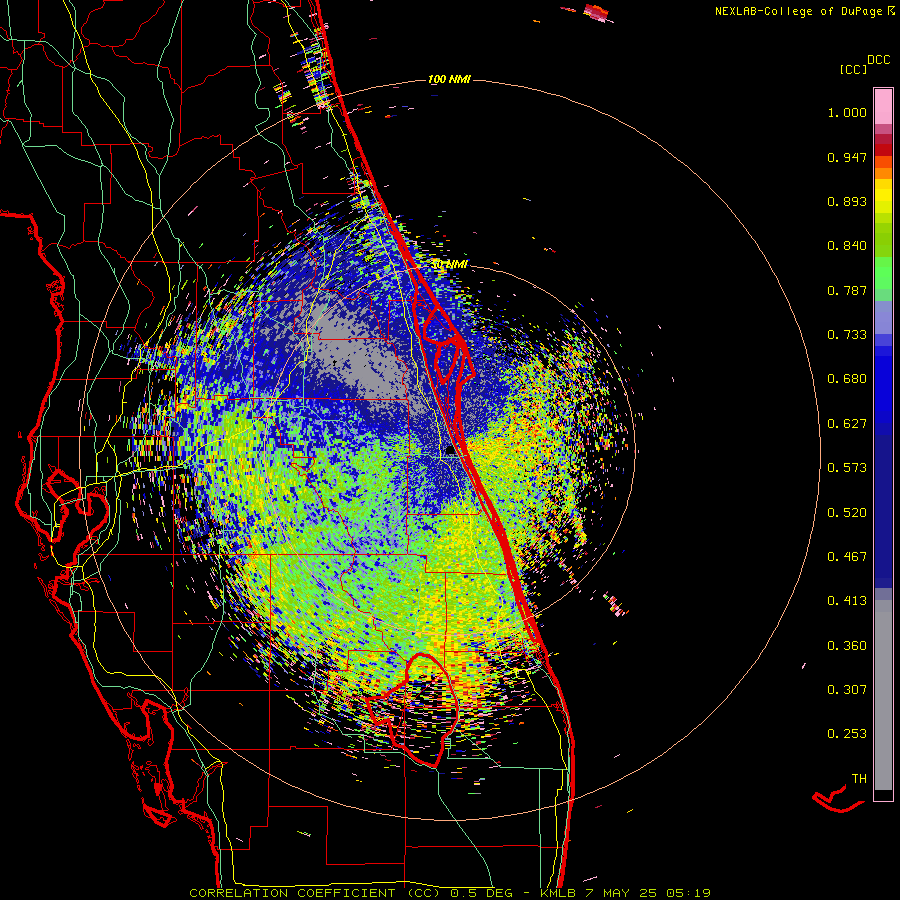Click the DCC label above the color scale
Image resolution: width=900 pixels, height=900 pixels.
[878, 60]
